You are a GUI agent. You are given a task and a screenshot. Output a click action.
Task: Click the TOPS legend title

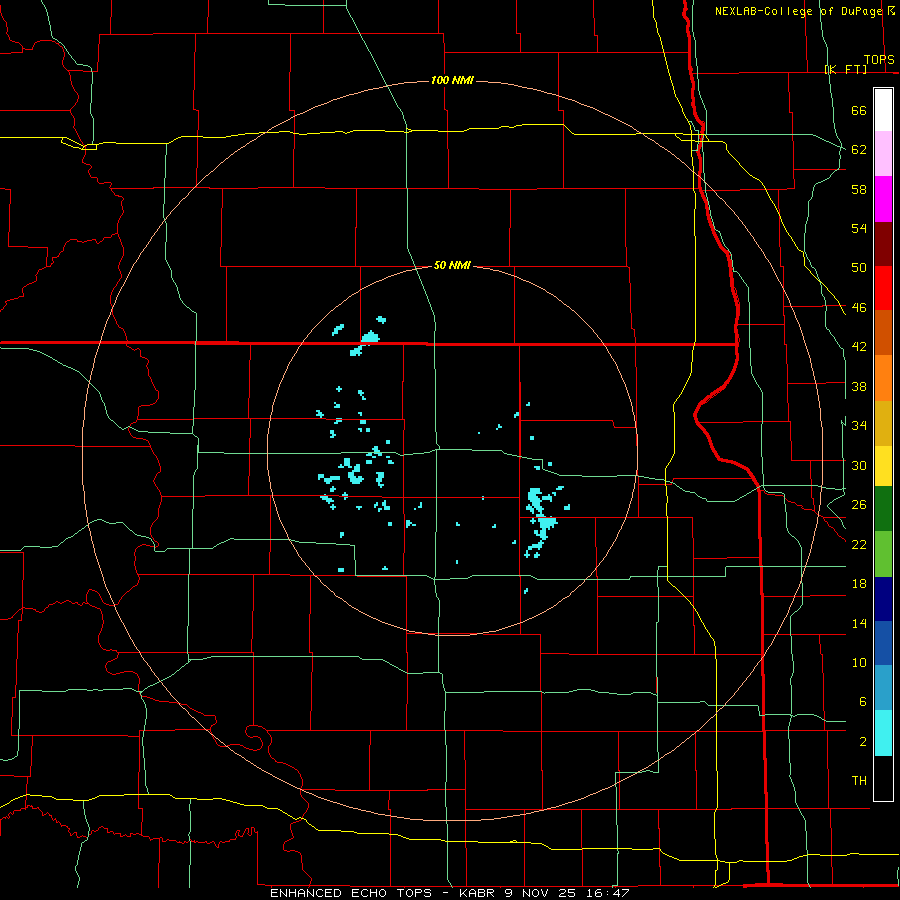pos(879,60)
